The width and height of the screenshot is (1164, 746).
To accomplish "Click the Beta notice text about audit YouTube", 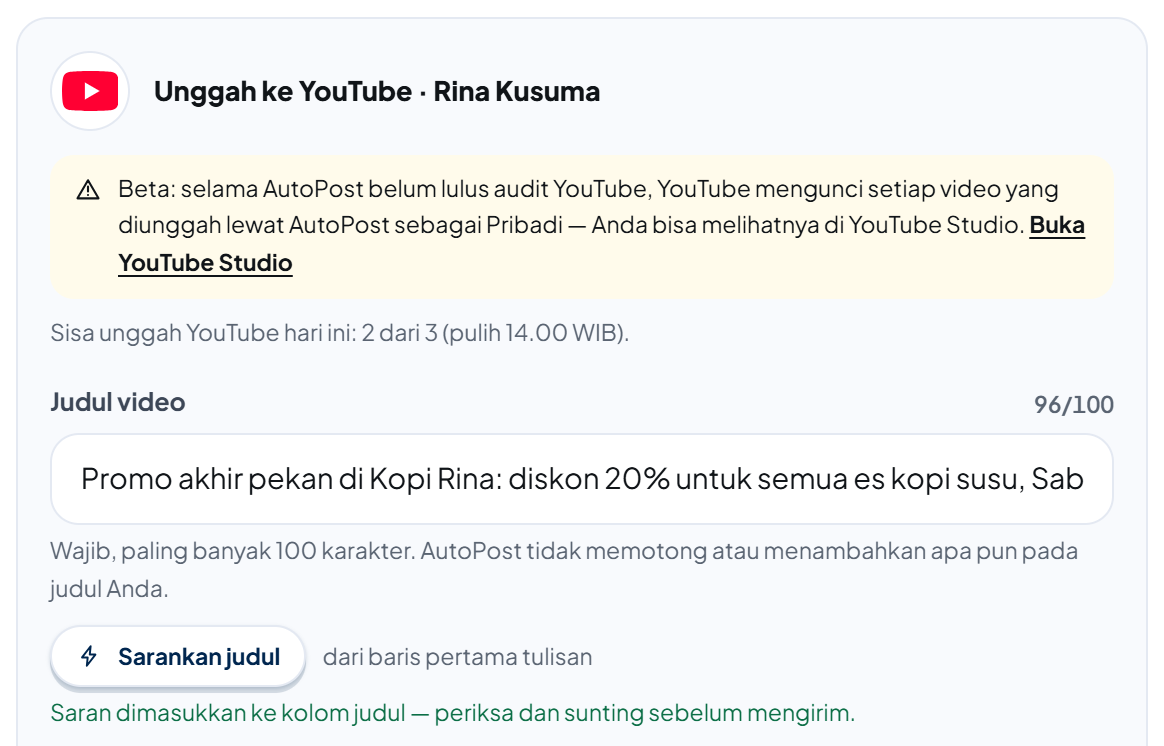I will tap(601, 225).
